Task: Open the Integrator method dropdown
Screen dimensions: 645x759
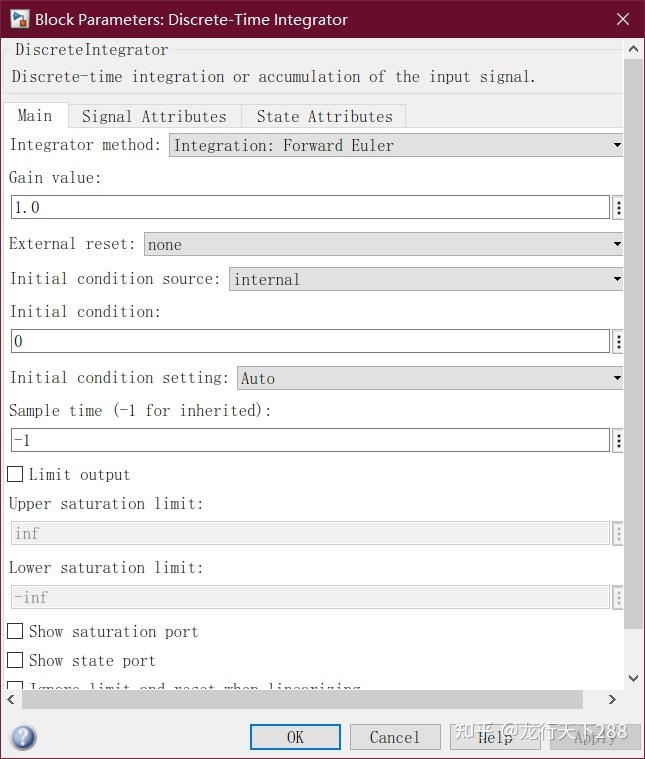Action: [396, 146]
